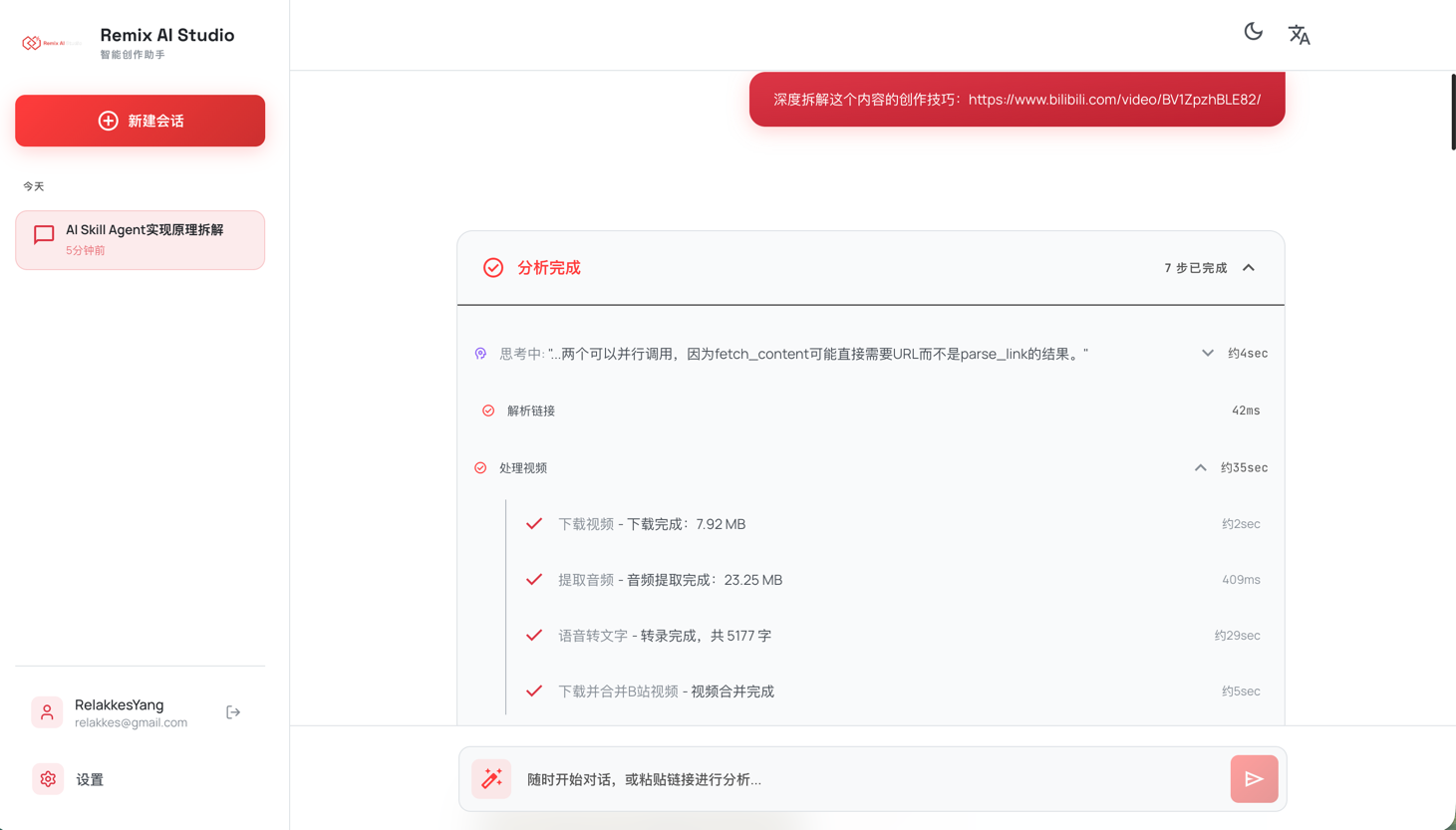
Task: Start a new chat with 新建会话
Action: [141, 121]
